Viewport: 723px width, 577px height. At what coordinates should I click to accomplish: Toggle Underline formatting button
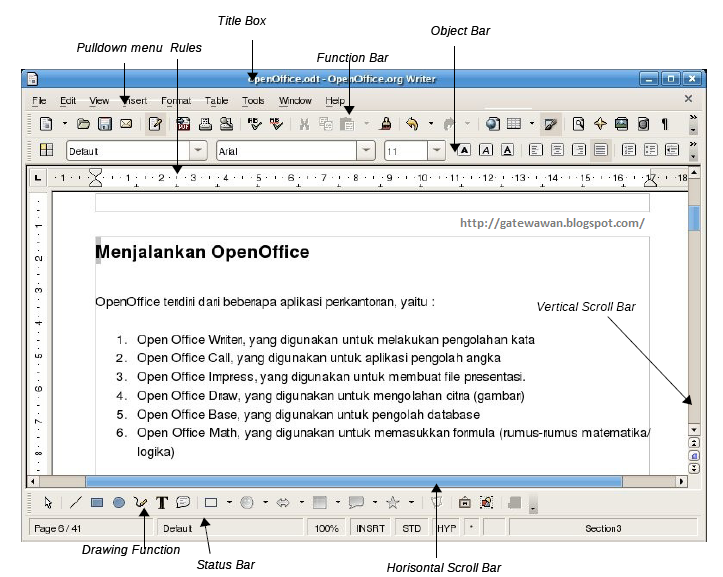click(x=507, y=150)
